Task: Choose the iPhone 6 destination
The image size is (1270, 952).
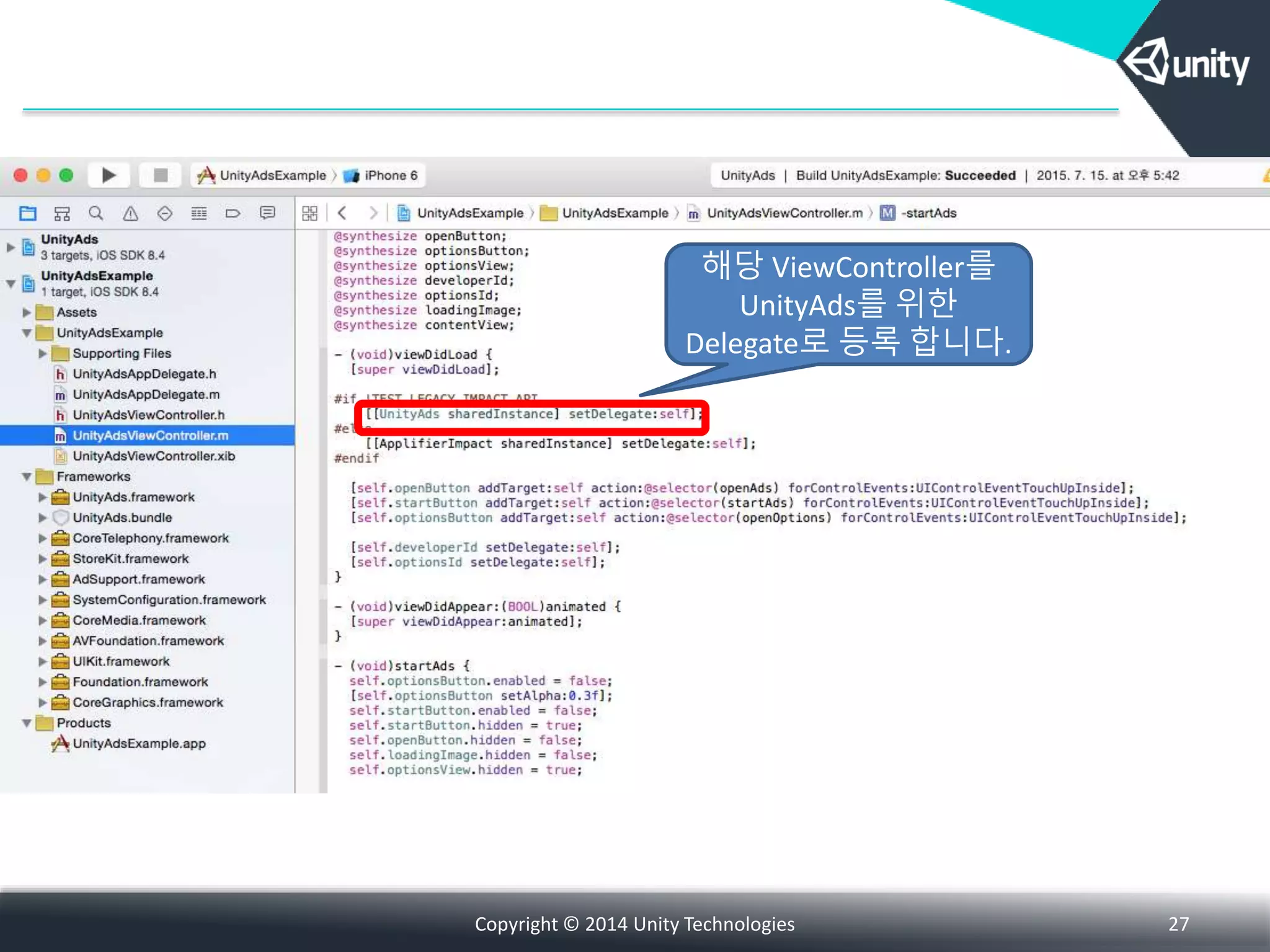Action: point(381,175)
